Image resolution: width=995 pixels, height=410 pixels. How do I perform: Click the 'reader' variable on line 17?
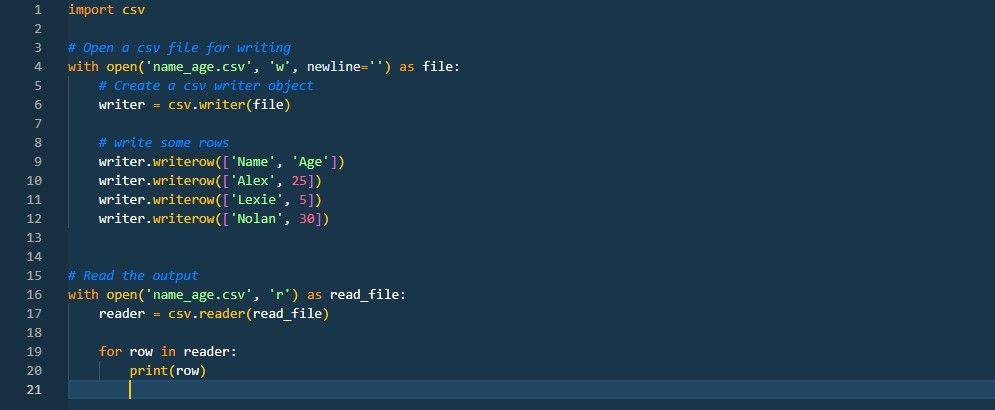(122, 314)
